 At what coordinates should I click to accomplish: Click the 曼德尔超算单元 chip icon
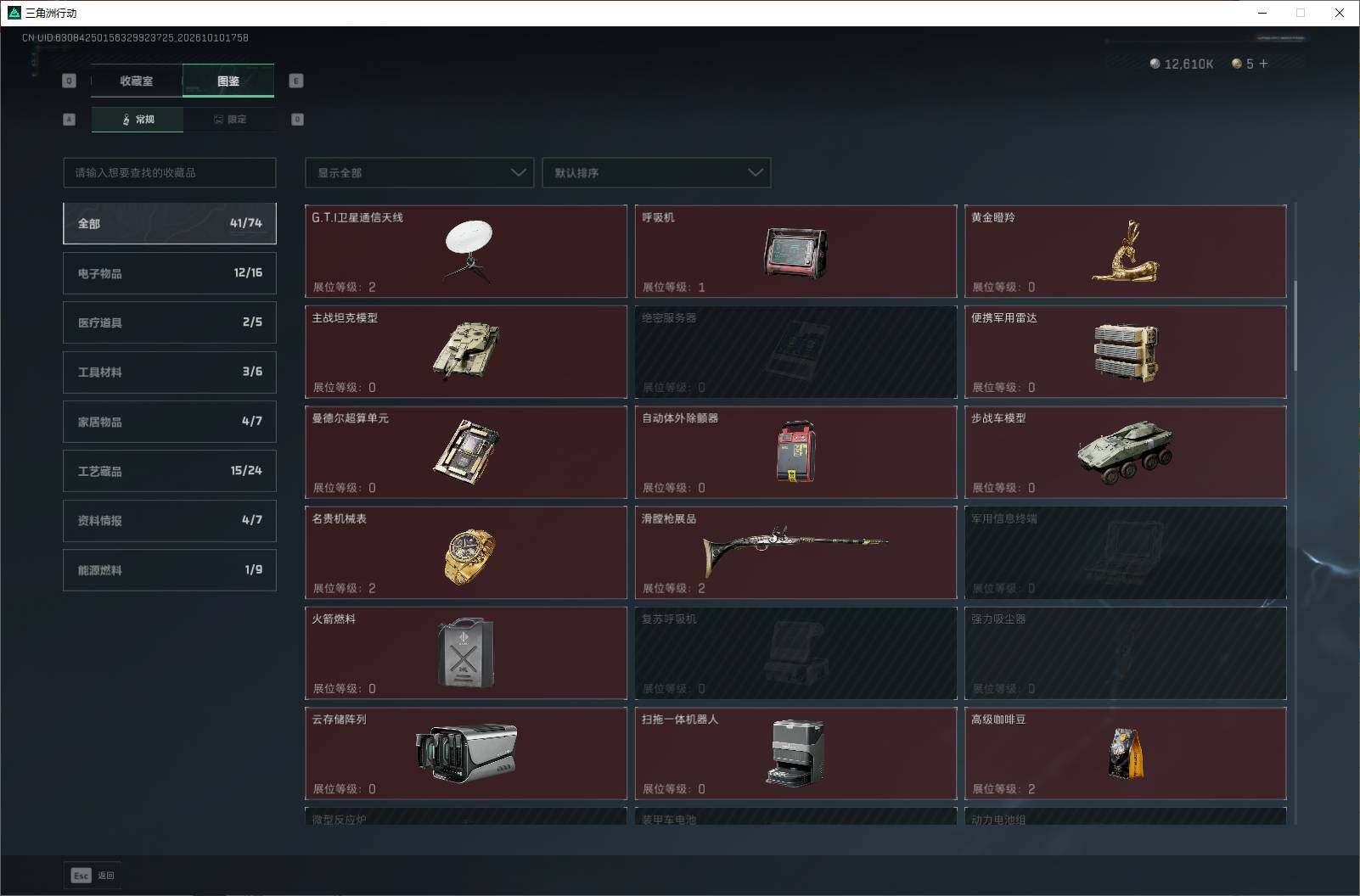coord(467,451)
